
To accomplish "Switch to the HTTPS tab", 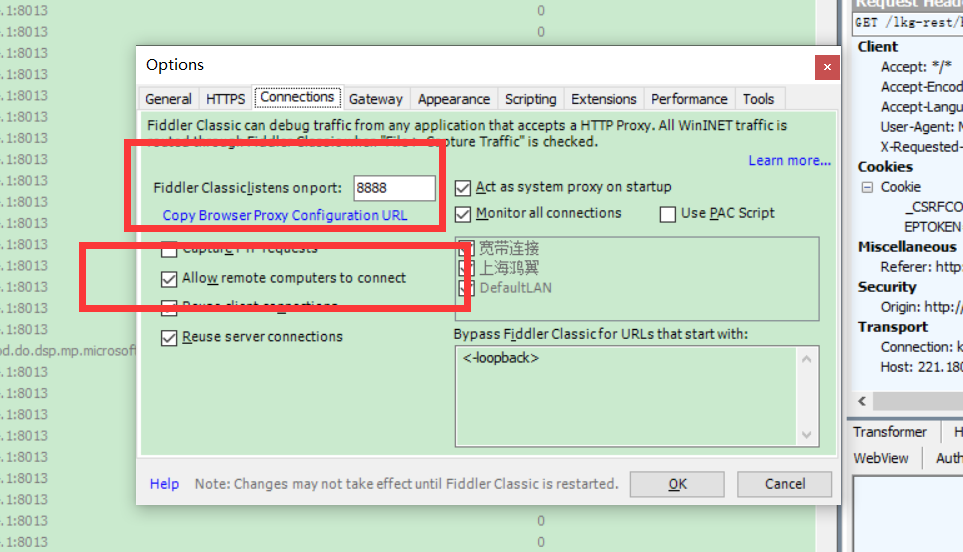I will click(225, 99).
